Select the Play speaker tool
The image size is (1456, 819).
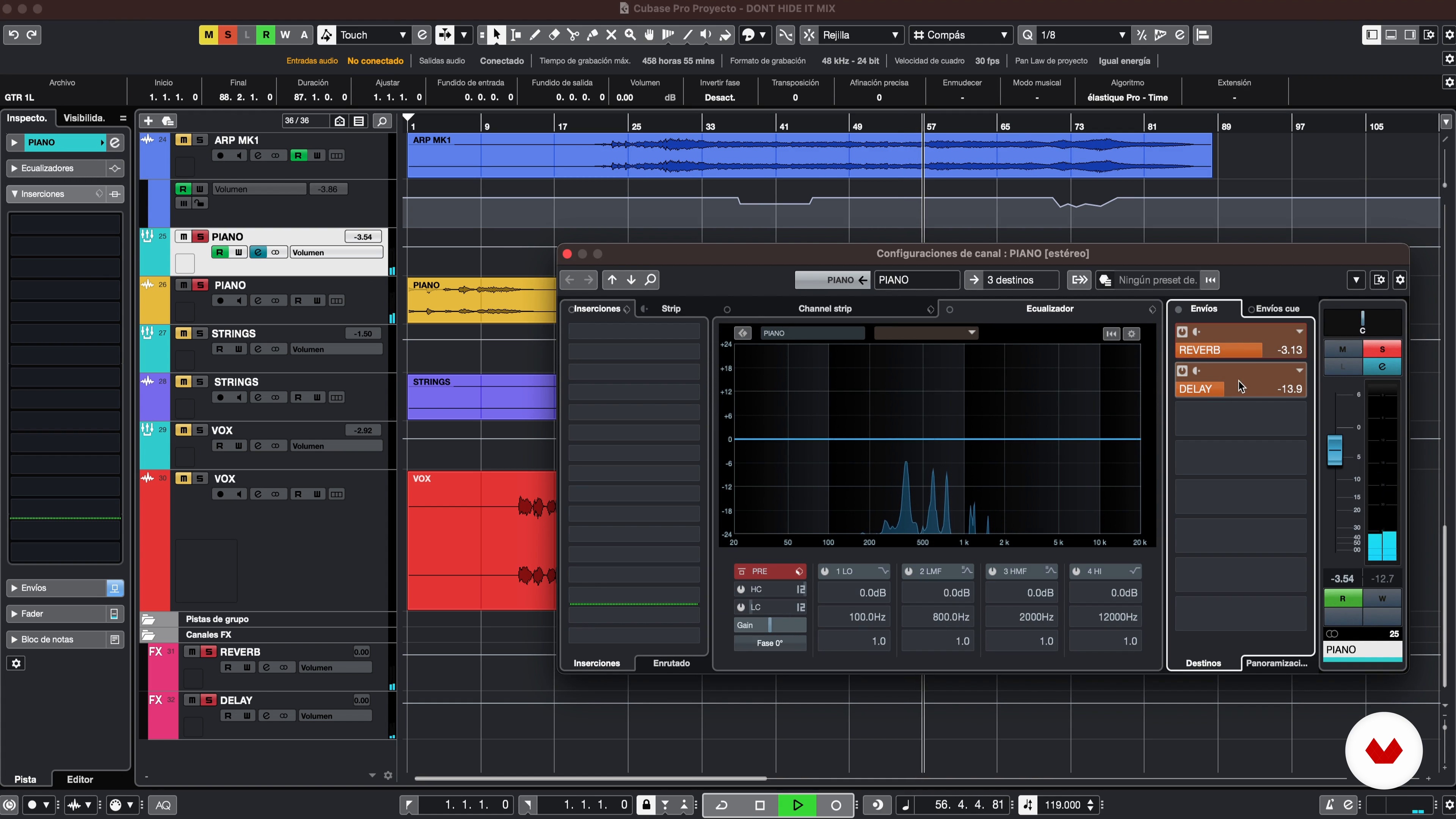tap(706, 35)
